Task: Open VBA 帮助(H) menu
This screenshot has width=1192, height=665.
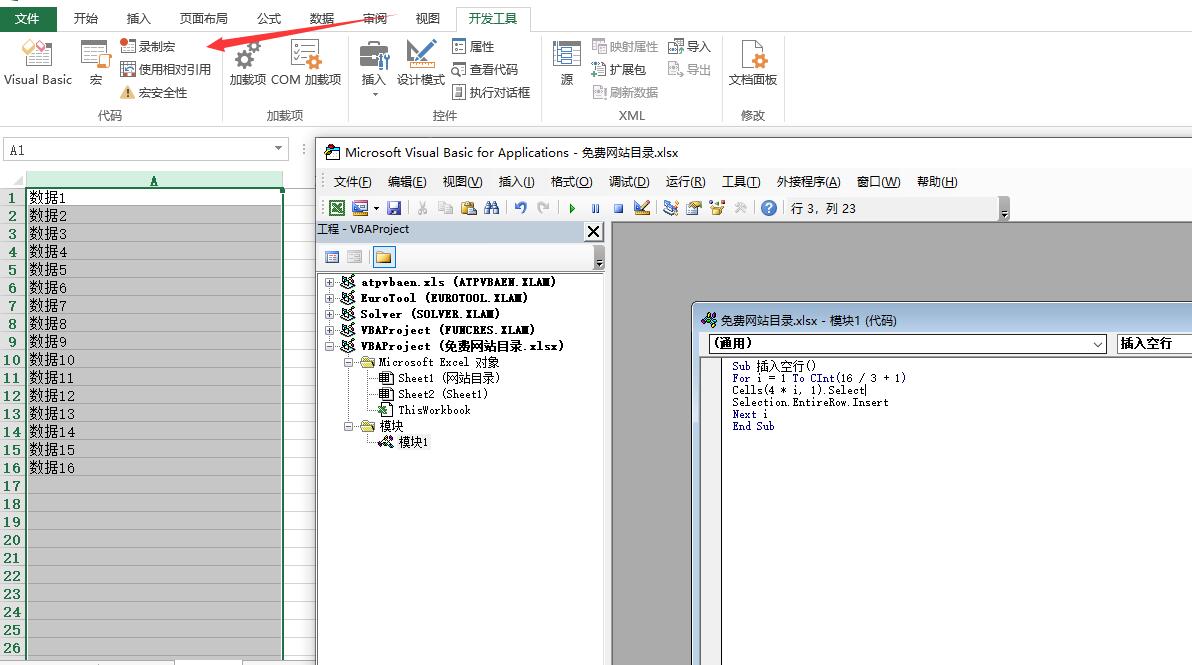Action: [937, 182]
